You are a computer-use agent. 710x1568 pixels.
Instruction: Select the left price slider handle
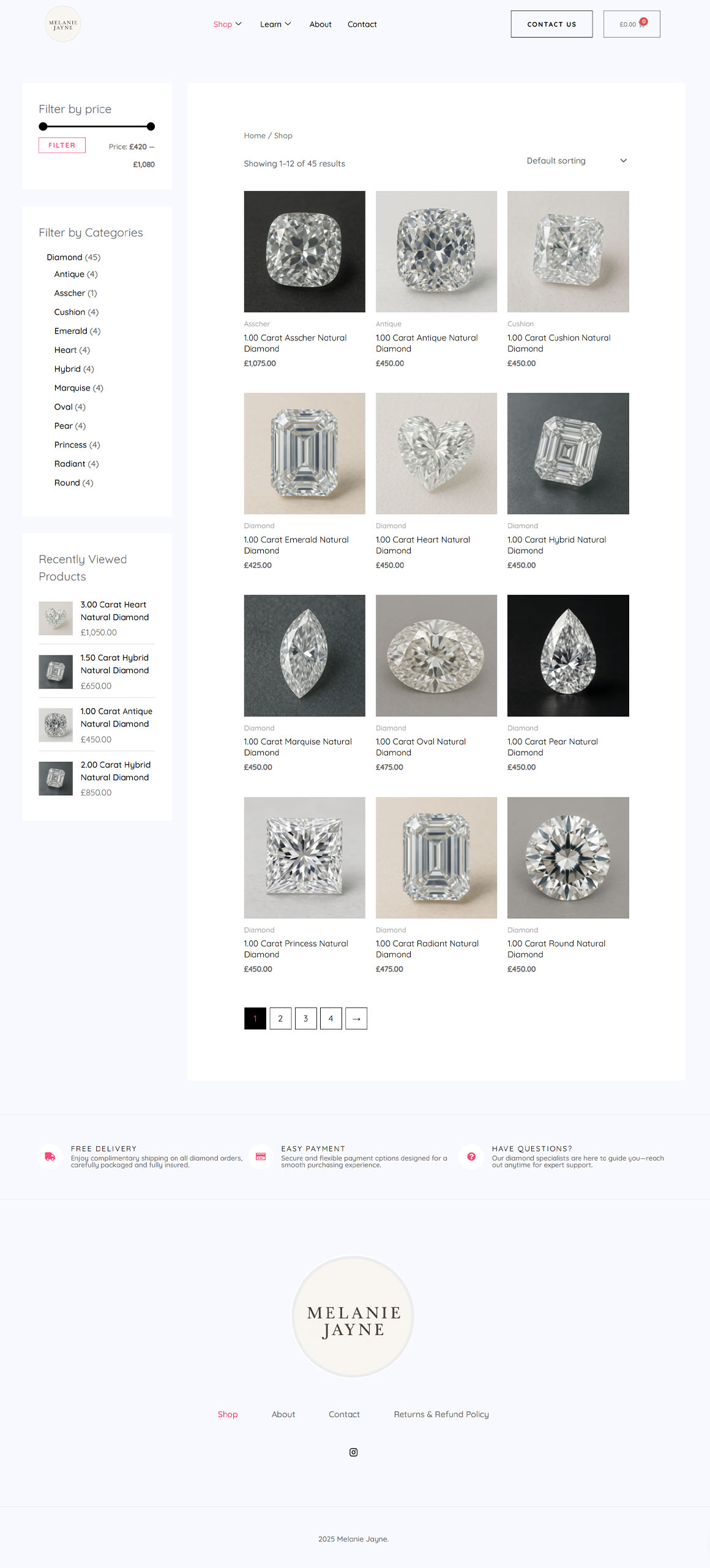[43, 127]
